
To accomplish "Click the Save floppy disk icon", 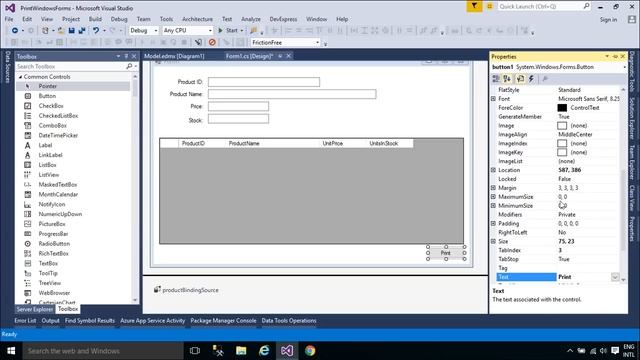I will (x=72, y=31).
